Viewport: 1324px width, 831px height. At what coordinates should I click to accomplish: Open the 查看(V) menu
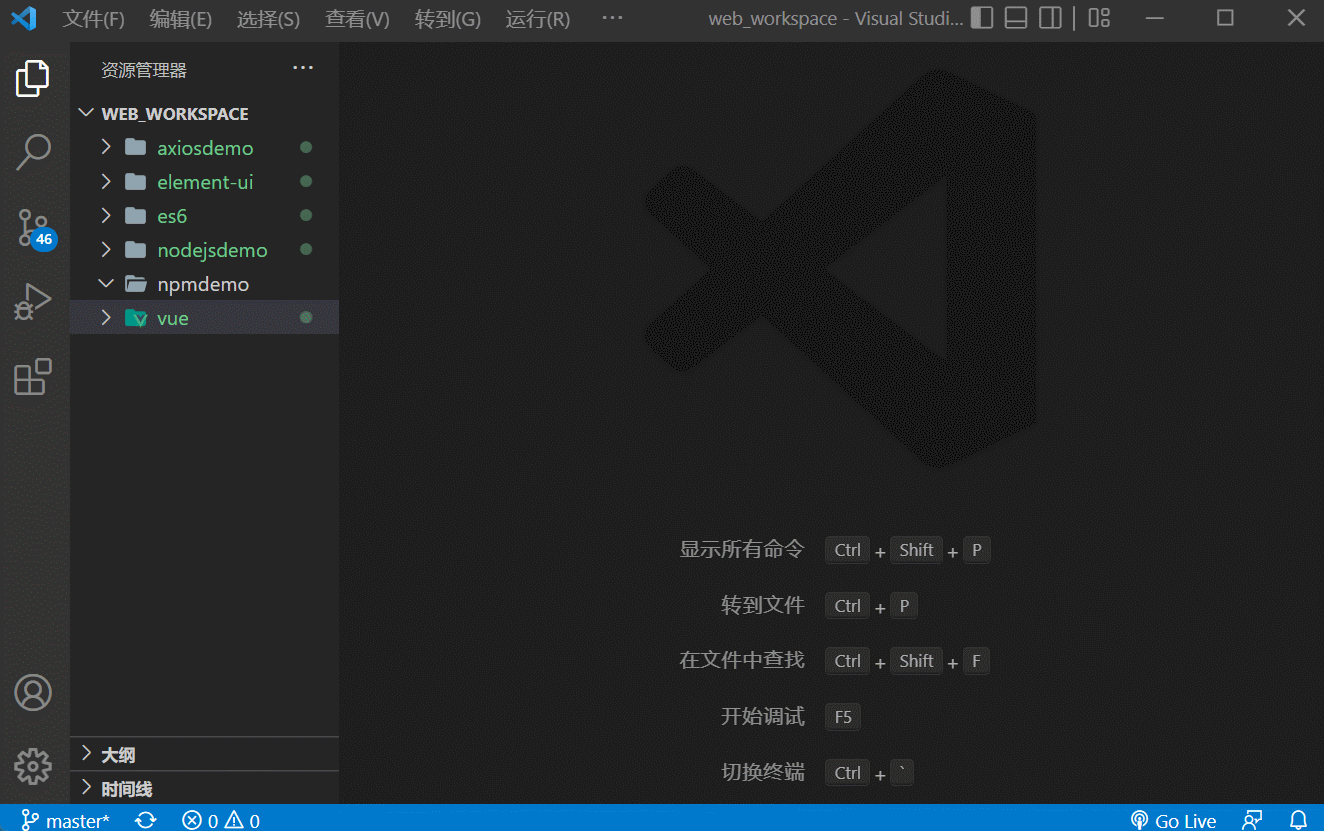(x=357, y=19)
